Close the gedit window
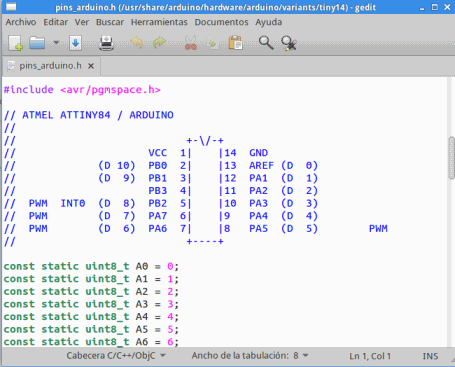The image size is (455, 367). point(447,7)
